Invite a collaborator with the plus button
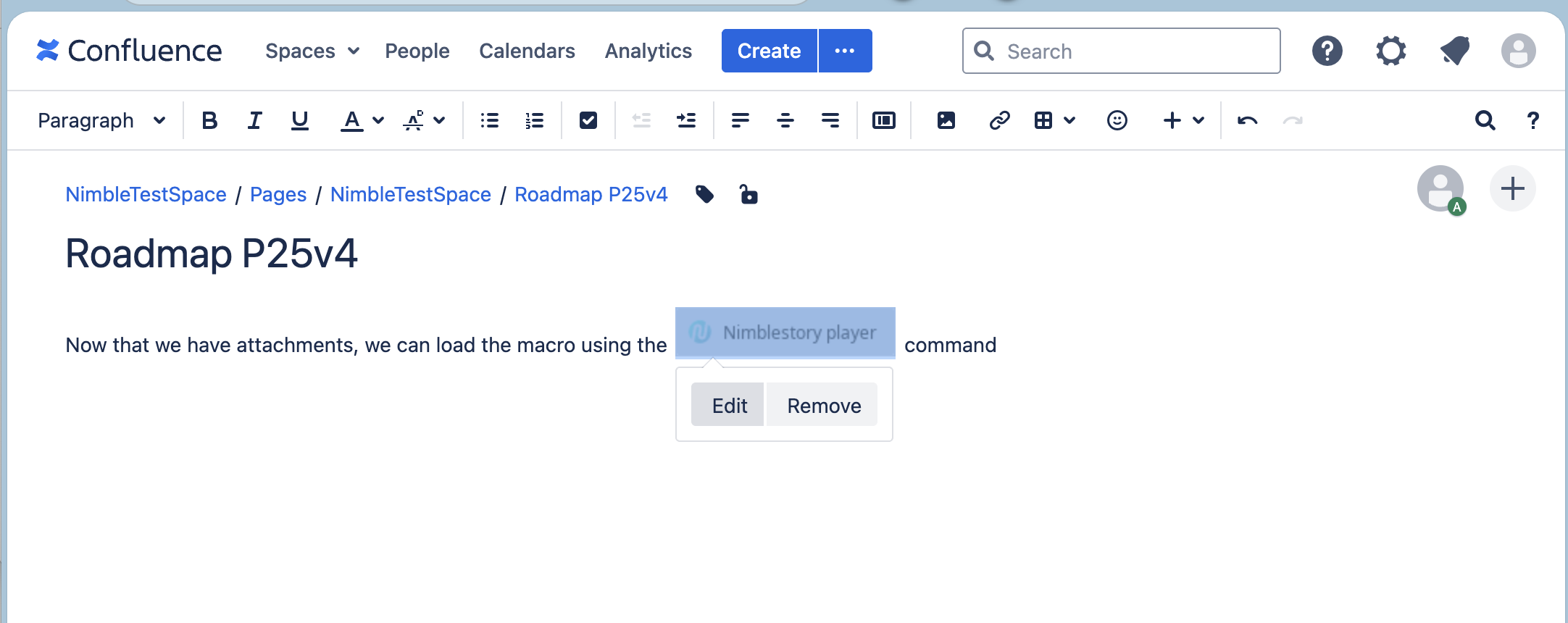This screenshot has width=1568, height=623. tap(1513, 188)
